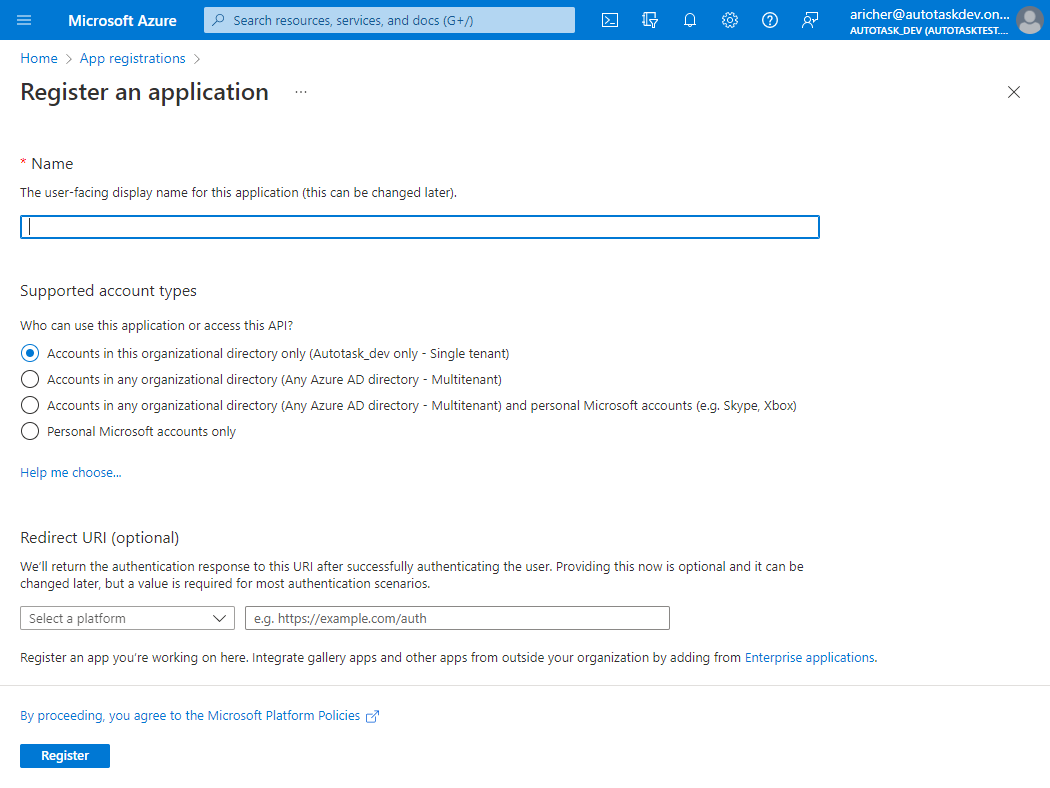1050x788 pixels.
Task: Open the Help question mark menu
Action: click(770, 20)
